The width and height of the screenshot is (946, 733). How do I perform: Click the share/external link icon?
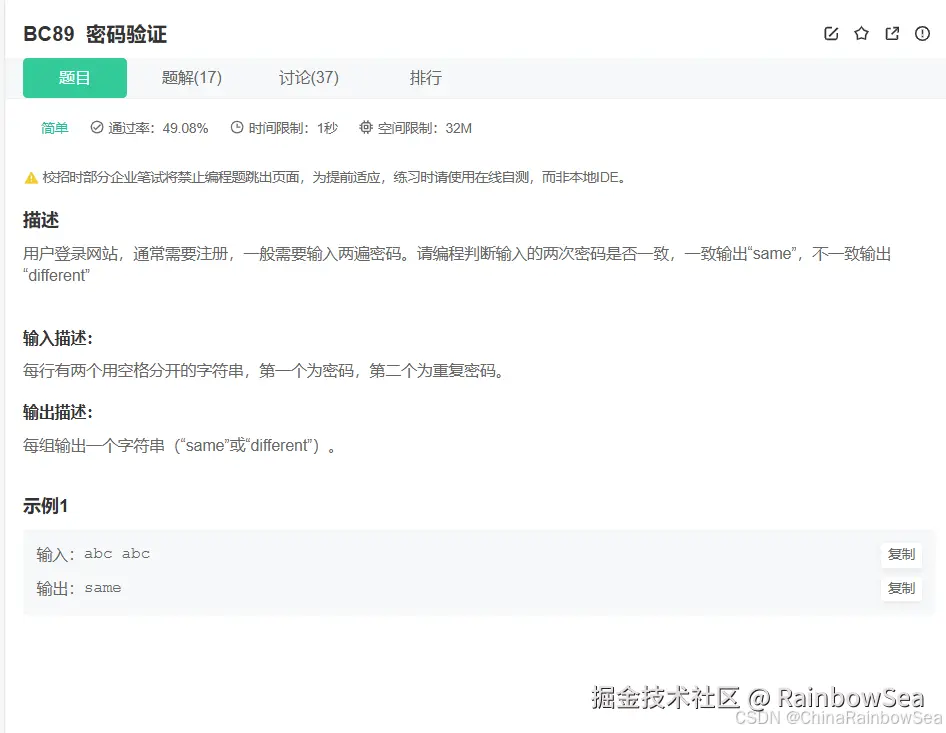891,33
